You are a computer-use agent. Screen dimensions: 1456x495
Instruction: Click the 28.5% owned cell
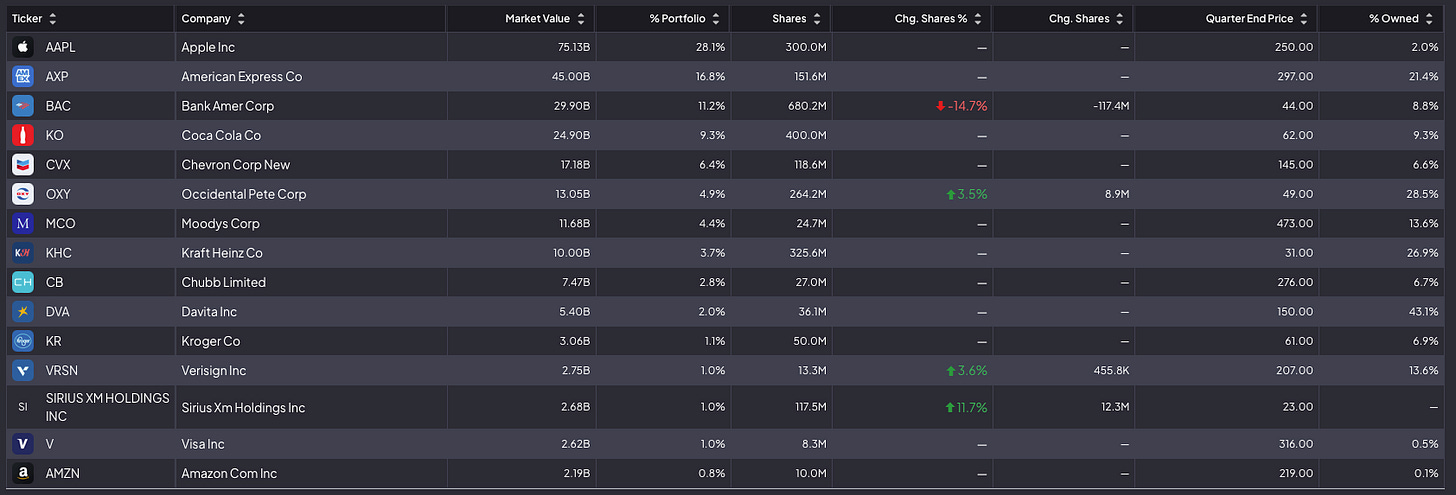tap(1423, 194)
